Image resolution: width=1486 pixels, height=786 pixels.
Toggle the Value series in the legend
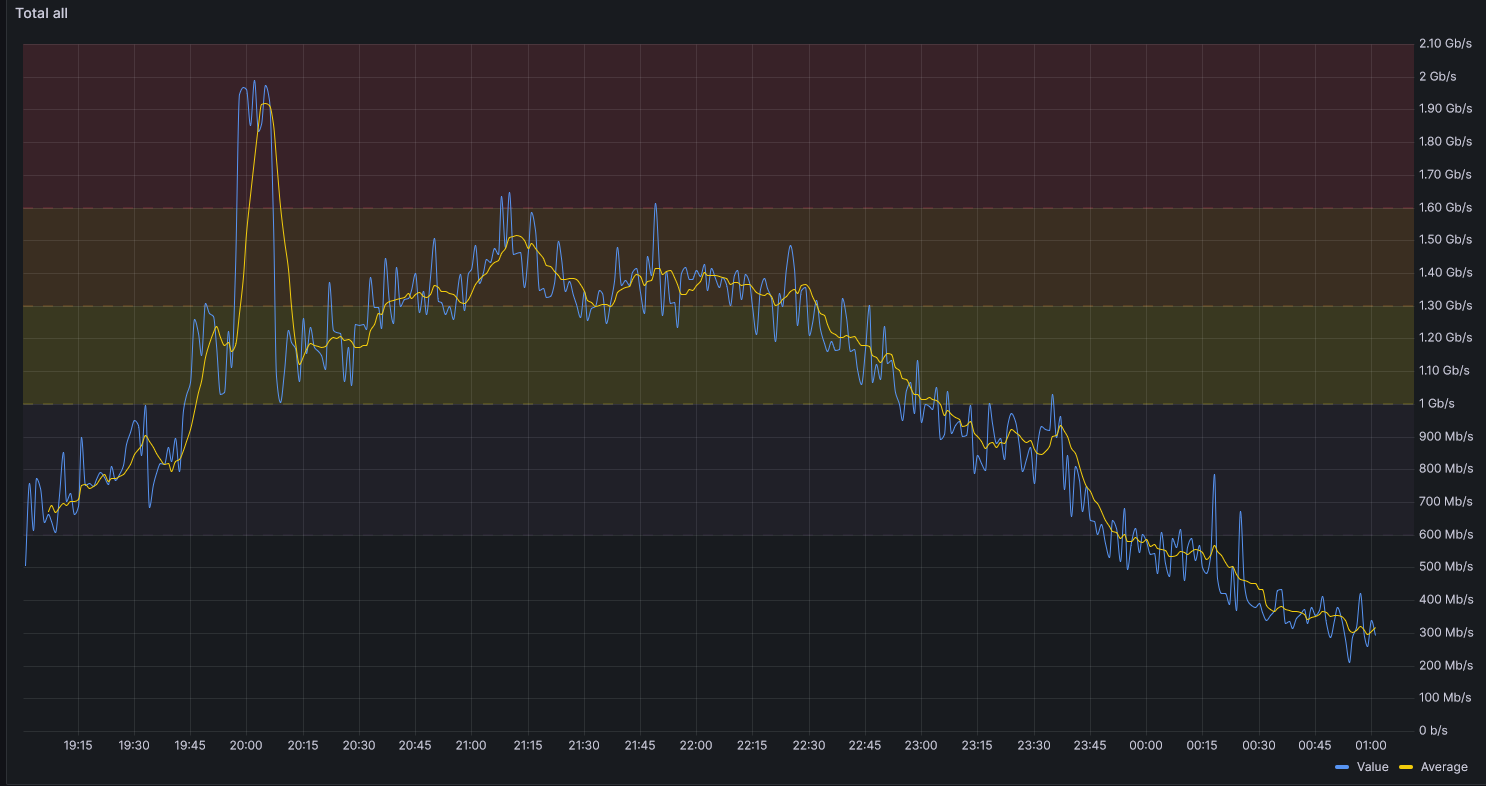pyautogui.click(x=1372, y=767)
